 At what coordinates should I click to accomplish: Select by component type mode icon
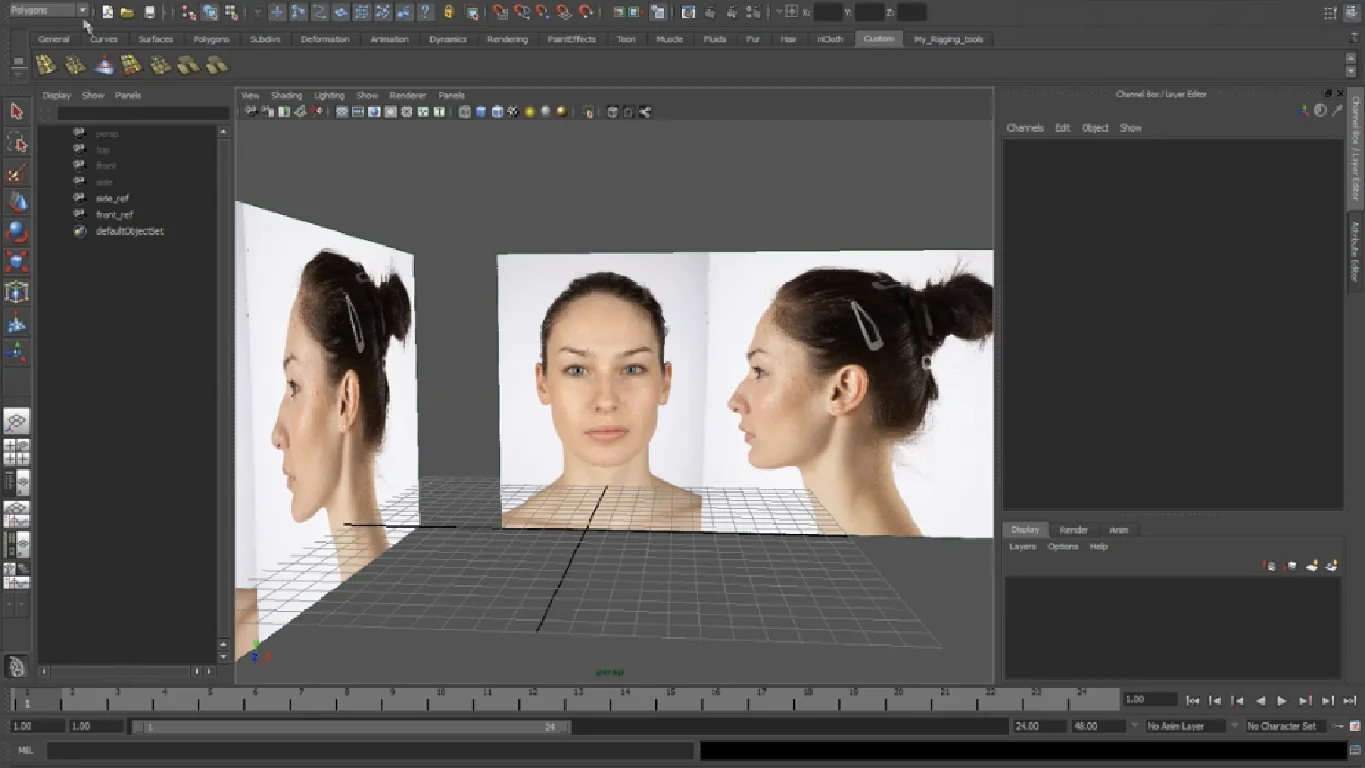(x=230, y=12)
